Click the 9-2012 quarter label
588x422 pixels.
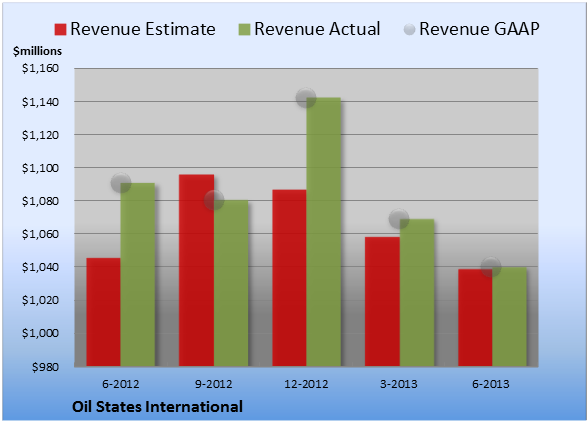point(214,384)
